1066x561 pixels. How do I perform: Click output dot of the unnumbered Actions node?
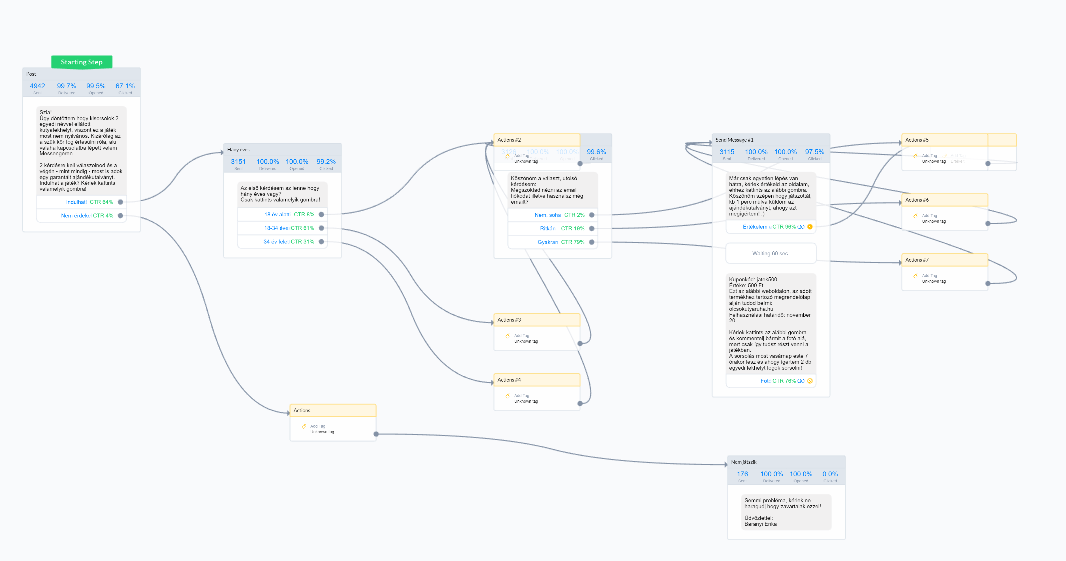(x=376, y=434)
